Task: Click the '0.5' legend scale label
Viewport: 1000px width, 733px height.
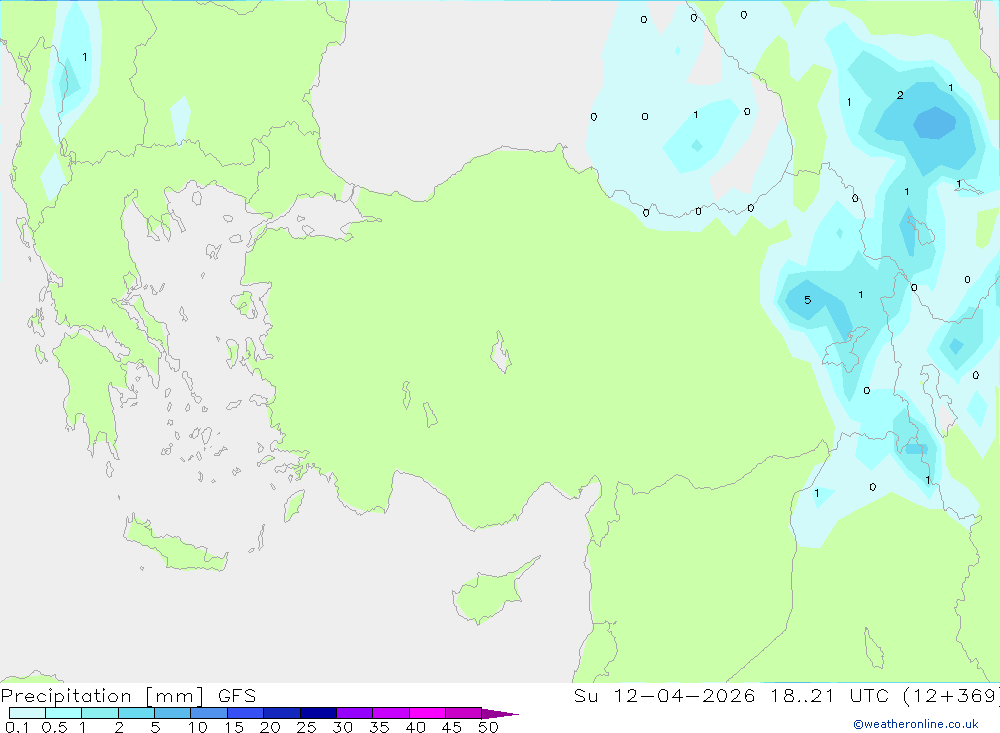Action: [54, 727]
